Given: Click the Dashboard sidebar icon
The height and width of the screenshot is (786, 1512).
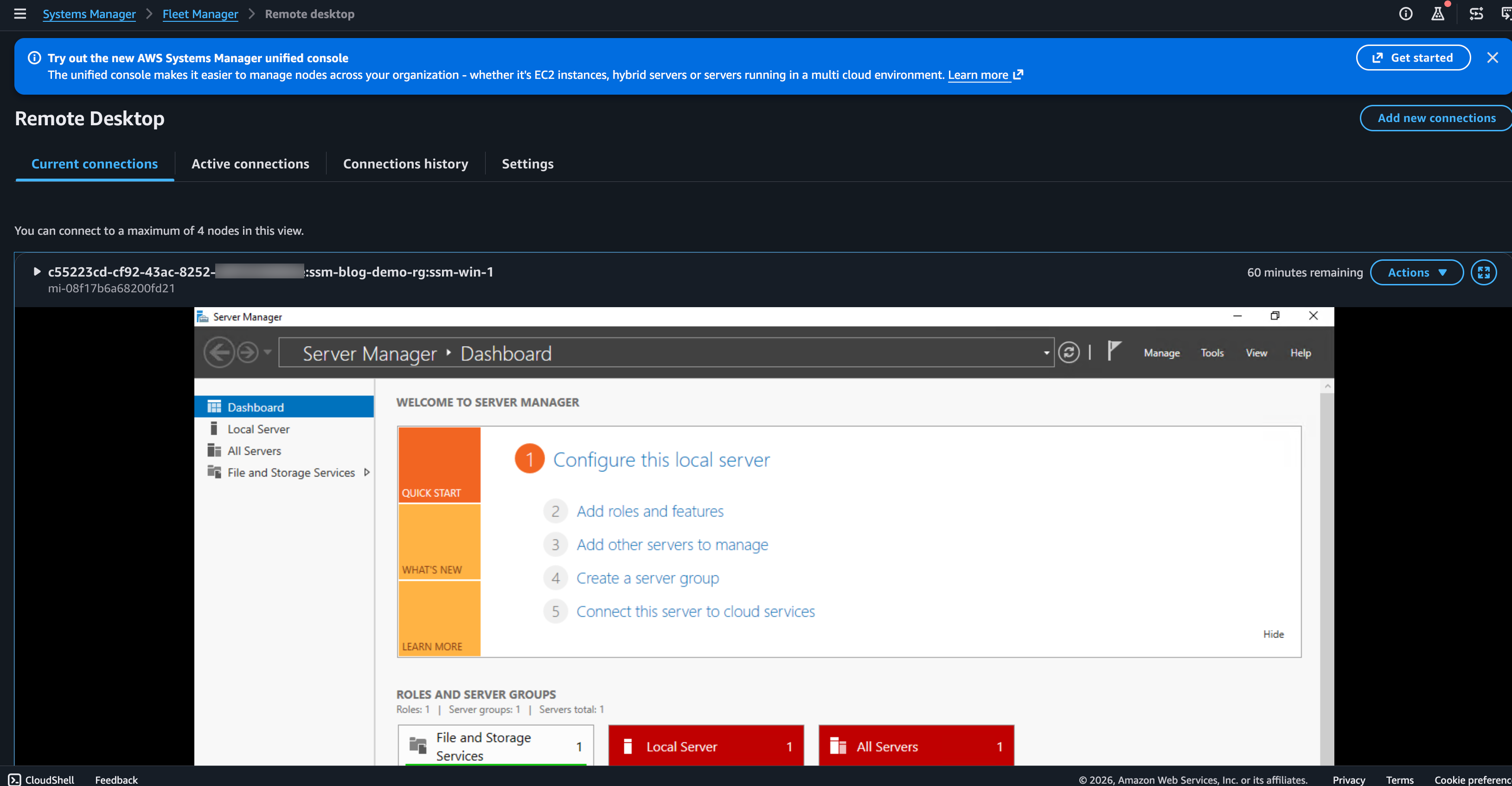Looking at the screenshot, I should 214,406.
